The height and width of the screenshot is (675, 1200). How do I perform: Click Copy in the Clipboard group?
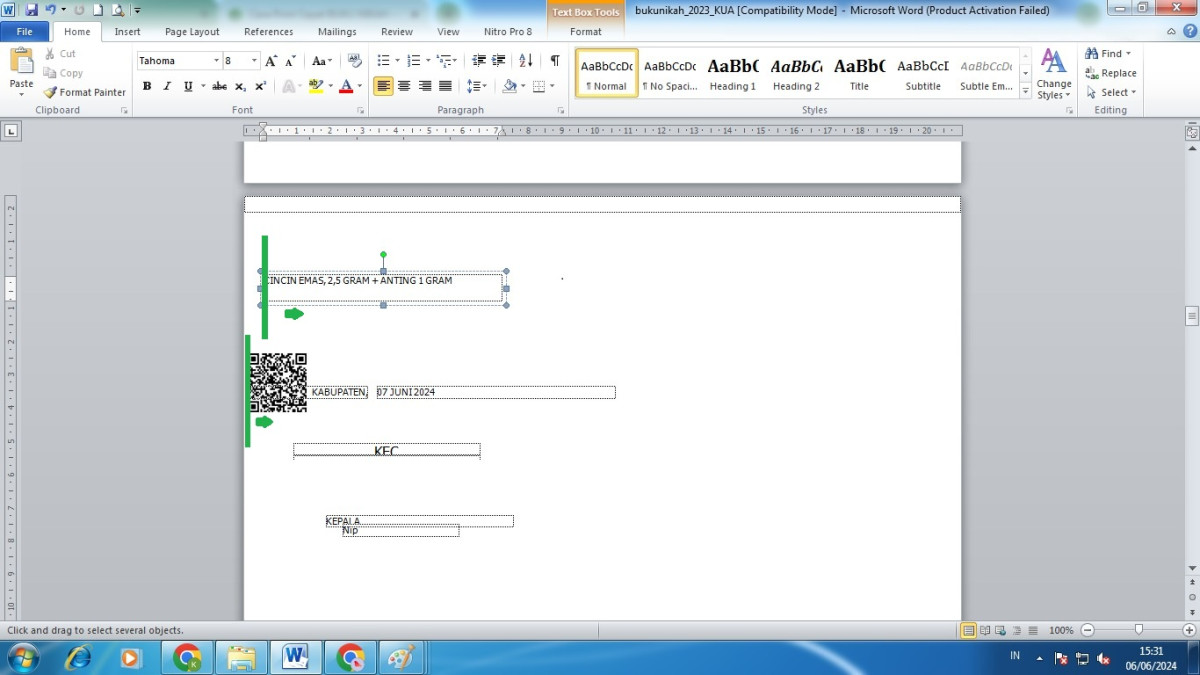click(x=63, y=73)
